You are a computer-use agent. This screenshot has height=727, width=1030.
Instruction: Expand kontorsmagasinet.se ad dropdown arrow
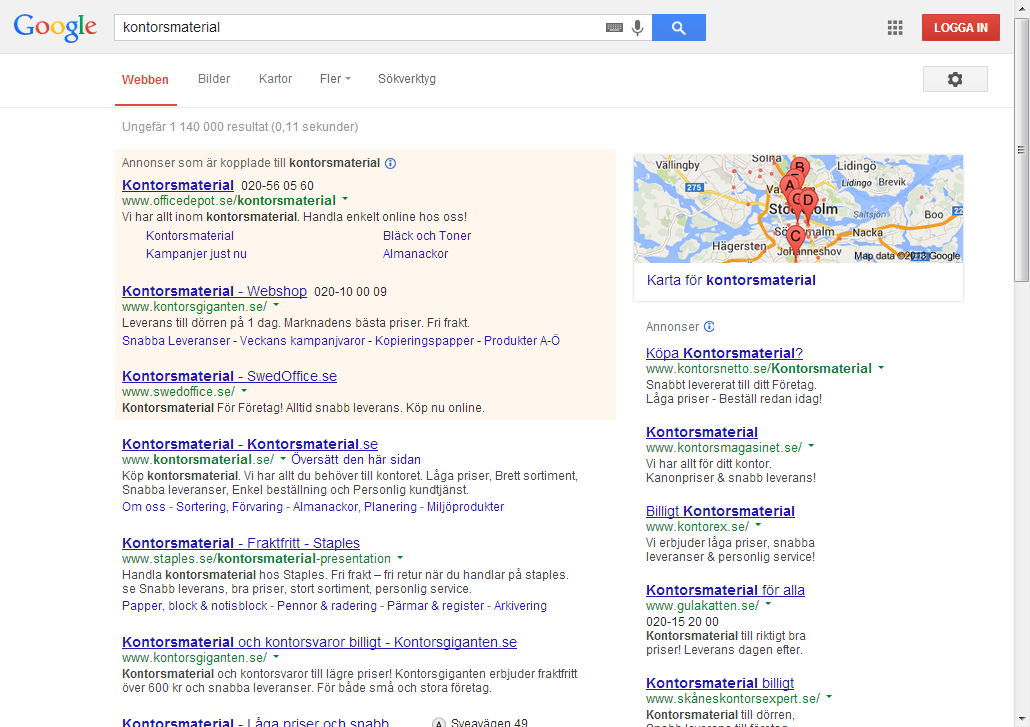pyautogui.click(x=811, y=446)
